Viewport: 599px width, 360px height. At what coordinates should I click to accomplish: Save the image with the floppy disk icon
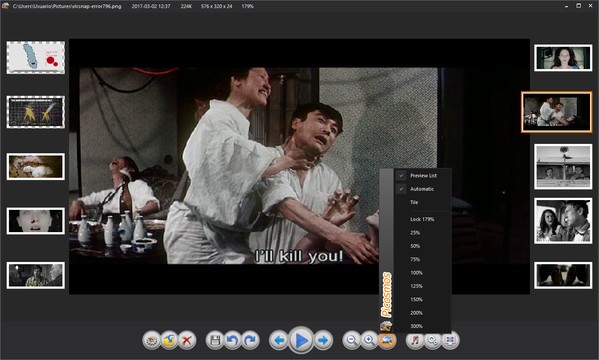coord(215,340)
